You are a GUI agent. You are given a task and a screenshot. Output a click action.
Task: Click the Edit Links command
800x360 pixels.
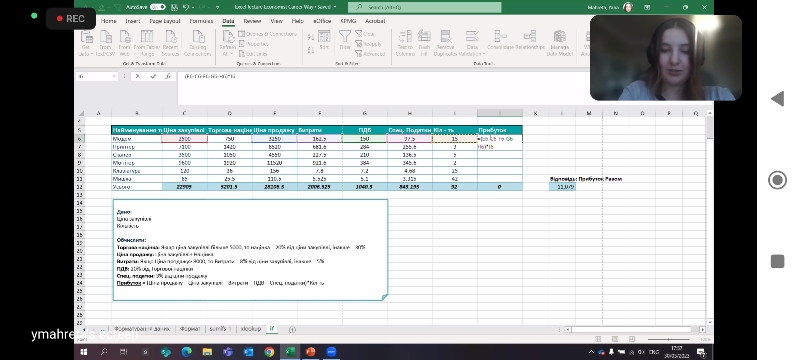click(253, 54)
